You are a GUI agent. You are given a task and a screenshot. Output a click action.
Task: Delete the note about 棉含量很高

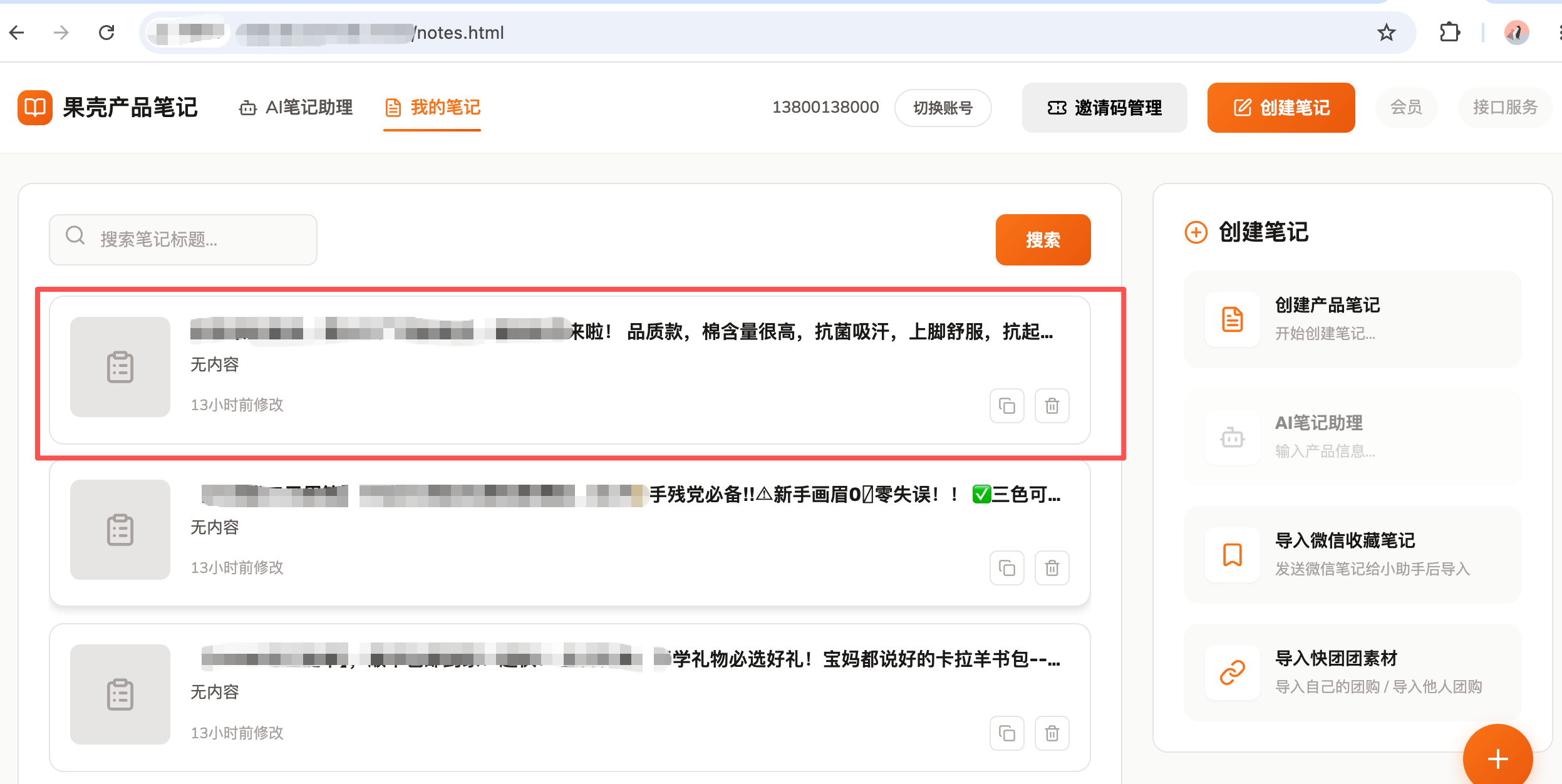1052,406
